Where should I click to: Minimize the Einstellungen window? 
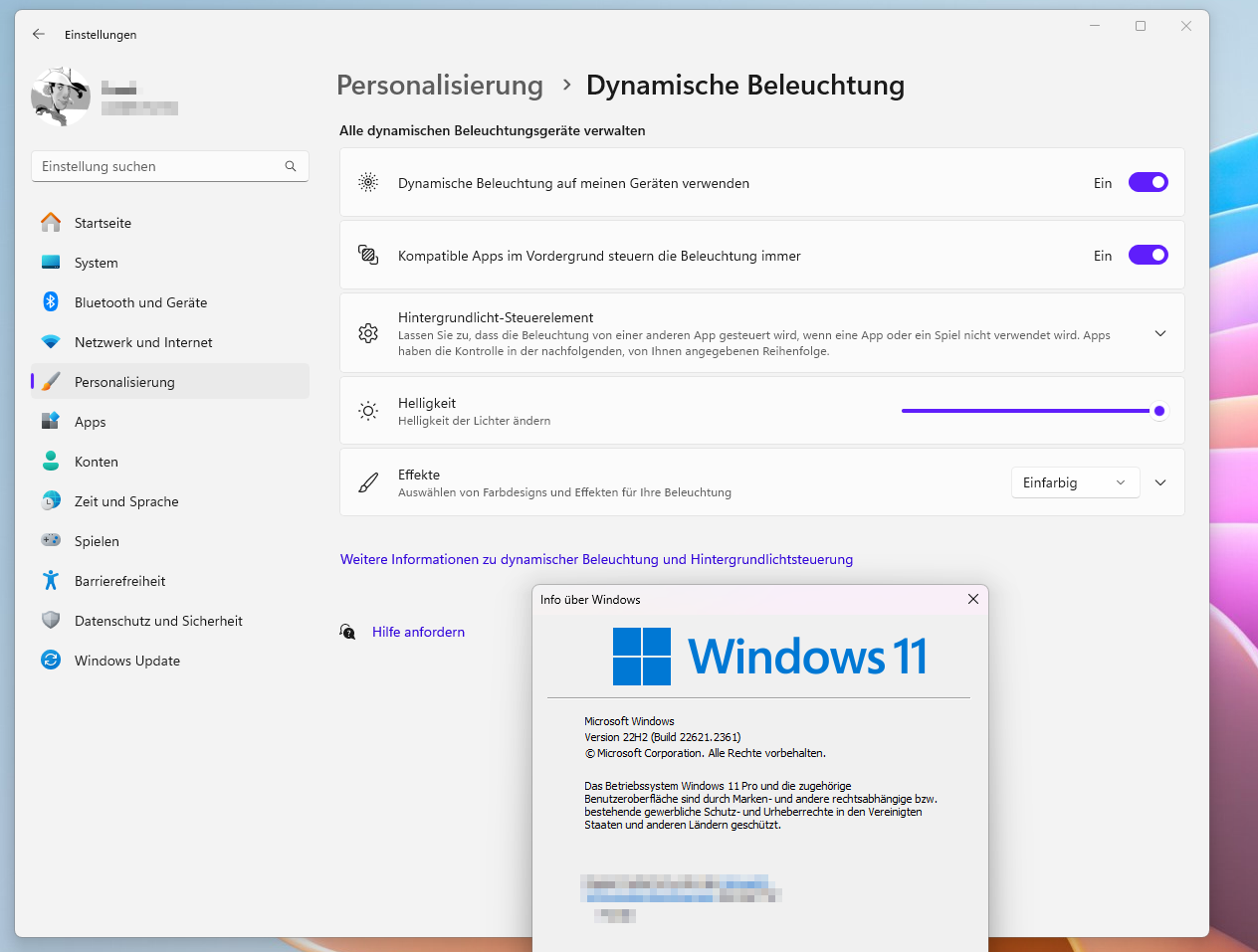click(1095, 26)
